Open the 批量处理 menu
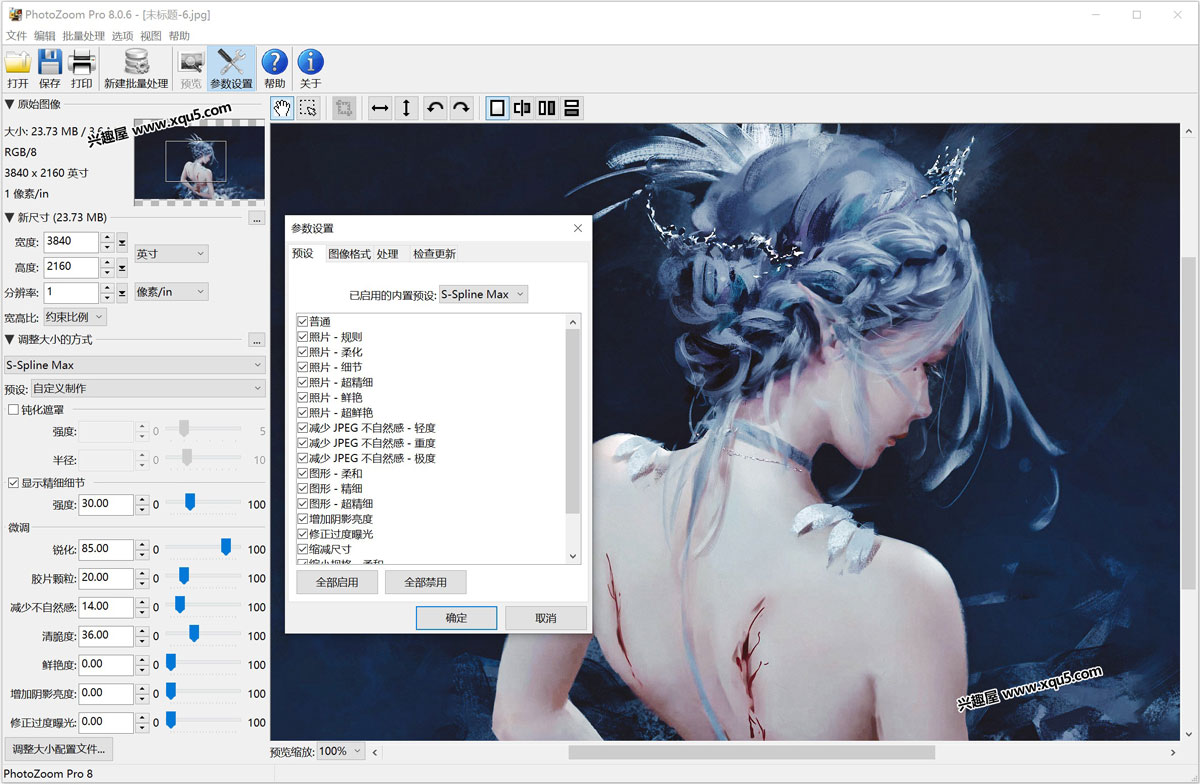This screenshot has width=1200, height=784. click(83, 35)
